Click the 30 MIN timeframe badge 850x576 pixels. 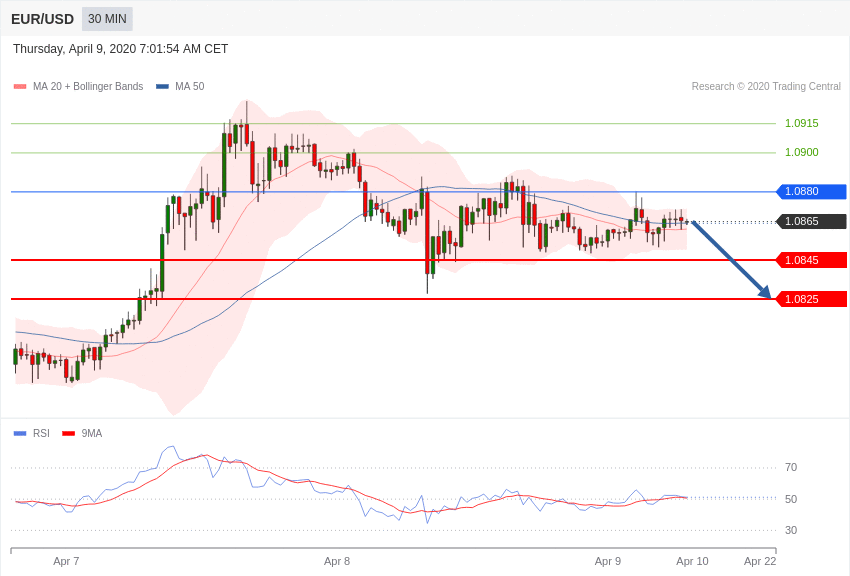pyautogui.click(x=107, y=19)
